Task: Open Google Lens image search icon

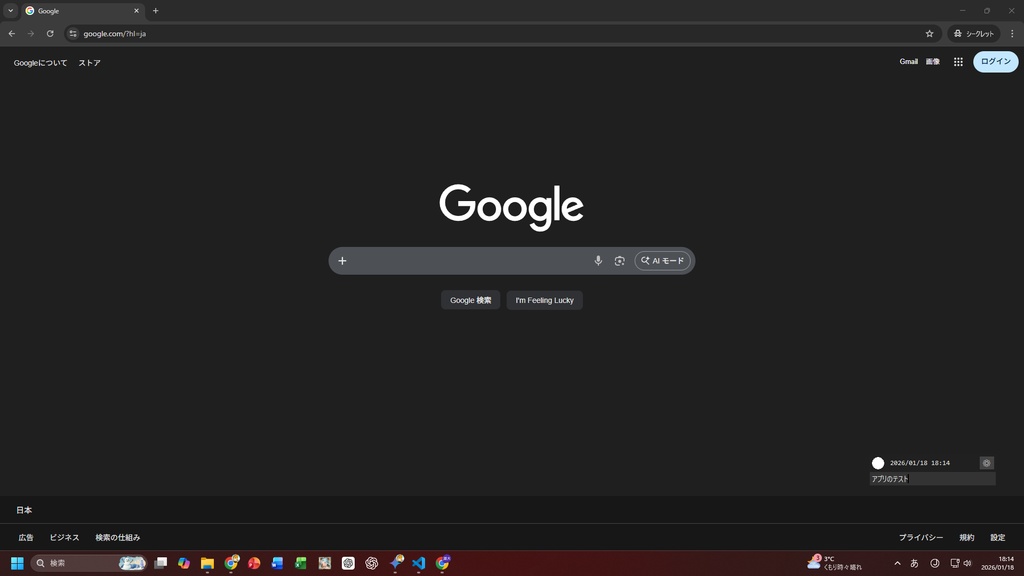Action: tap(619, 261)
